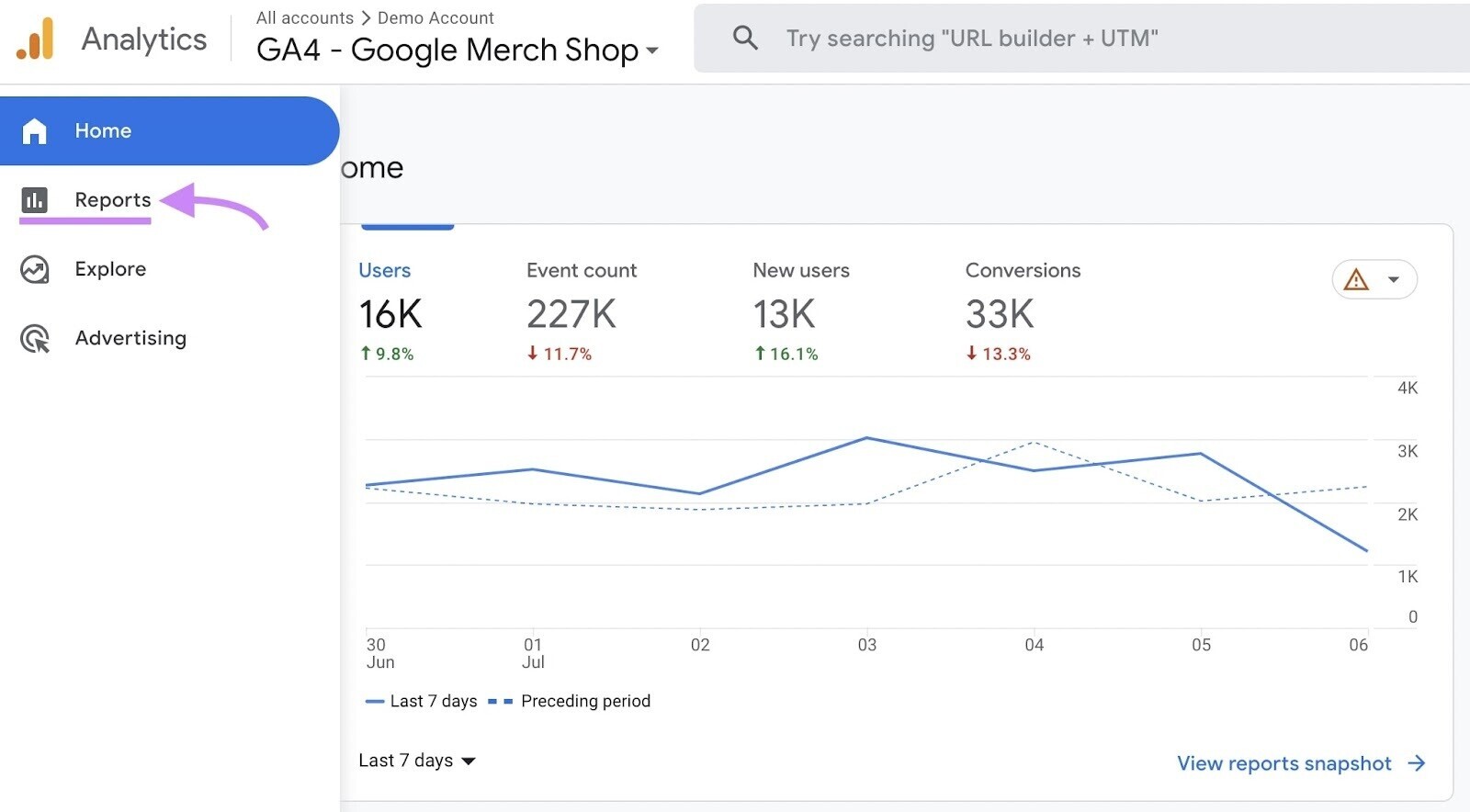Viewport: 1470px width, 812px height.
Task: Open the Last 7 days date range dropdown
Action: 417,761
